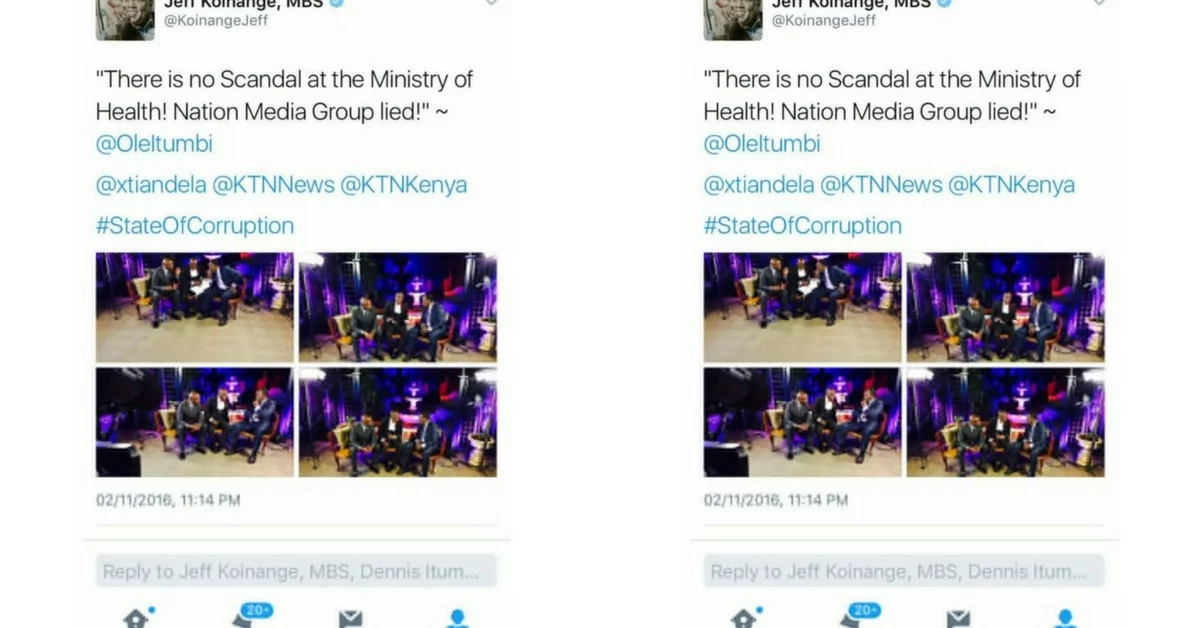This screenshot has width=1200, height=628.
Task: Focus the Reply to Jeff Koinange field, right
Action: [x=904, y=571]
